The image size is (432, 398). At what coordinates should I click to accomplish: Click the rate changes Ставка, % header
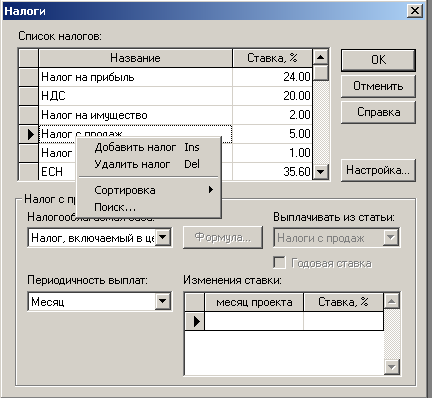tap(343, 302)
